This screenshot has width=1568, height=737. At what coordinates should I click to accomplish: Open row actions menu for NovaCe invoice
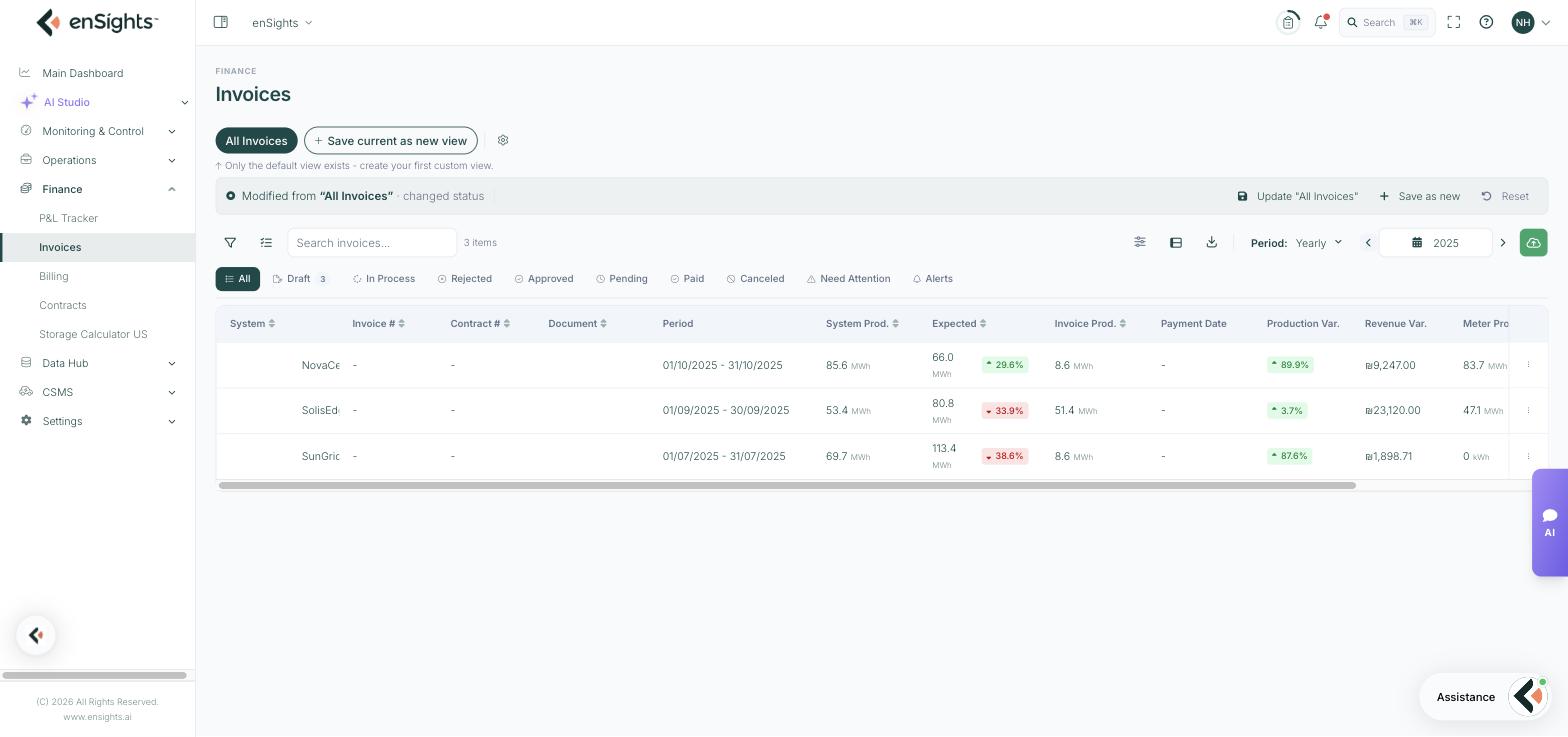click(1528, 365)
